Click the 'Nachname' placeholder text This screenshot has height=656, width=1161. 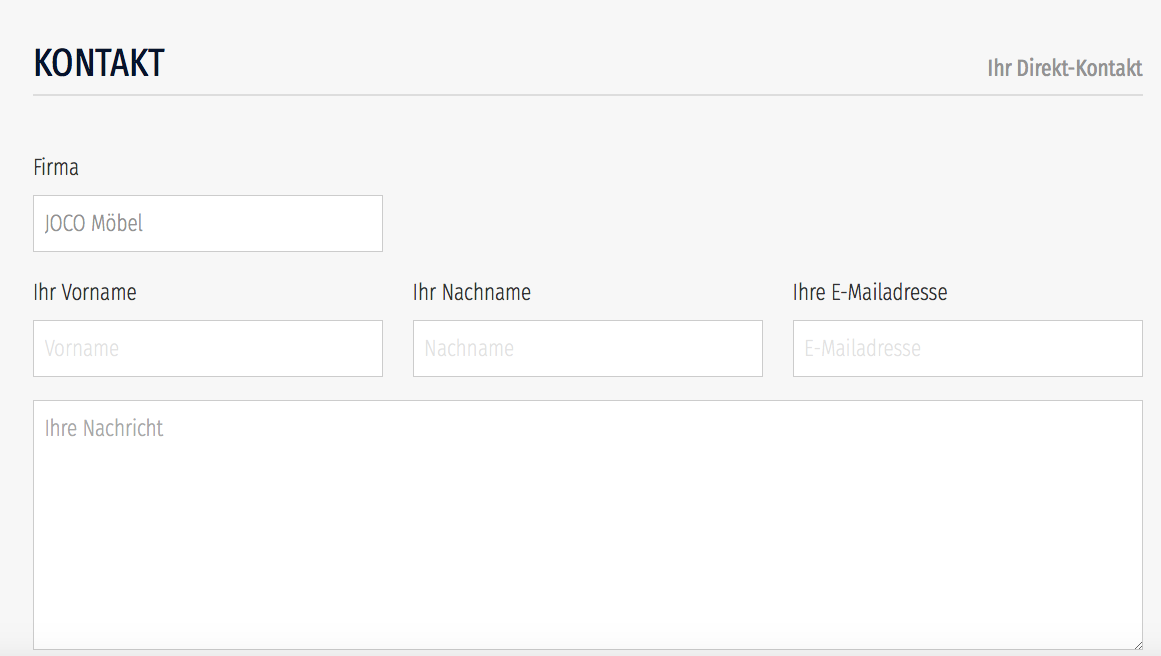coord(469,348)
